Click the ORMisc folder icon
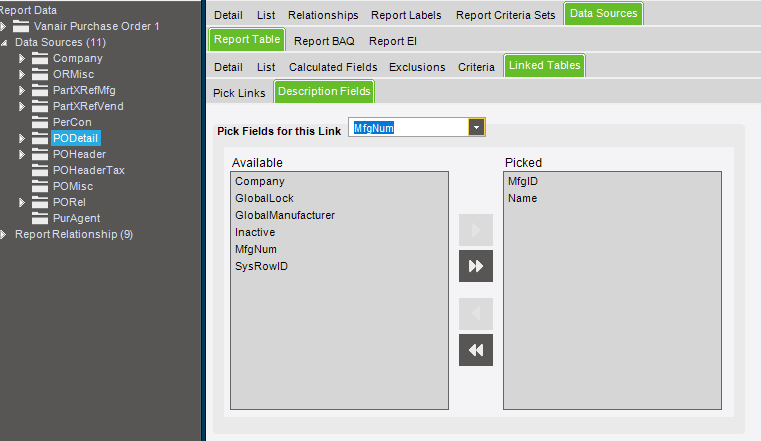The image size is (761, 441). pos(40,75)
